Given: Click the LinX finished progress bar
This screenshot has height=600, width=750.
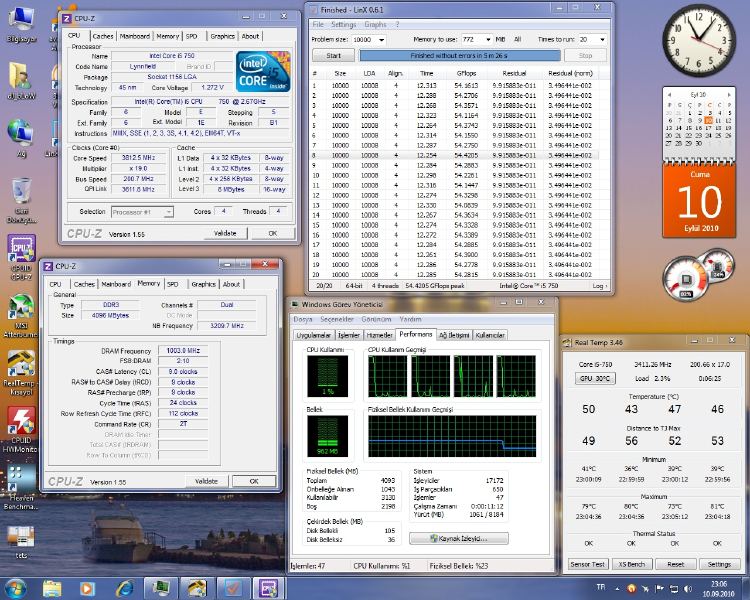Looking at the screenshot, I should pyautogui.click(x=460, y=56).
